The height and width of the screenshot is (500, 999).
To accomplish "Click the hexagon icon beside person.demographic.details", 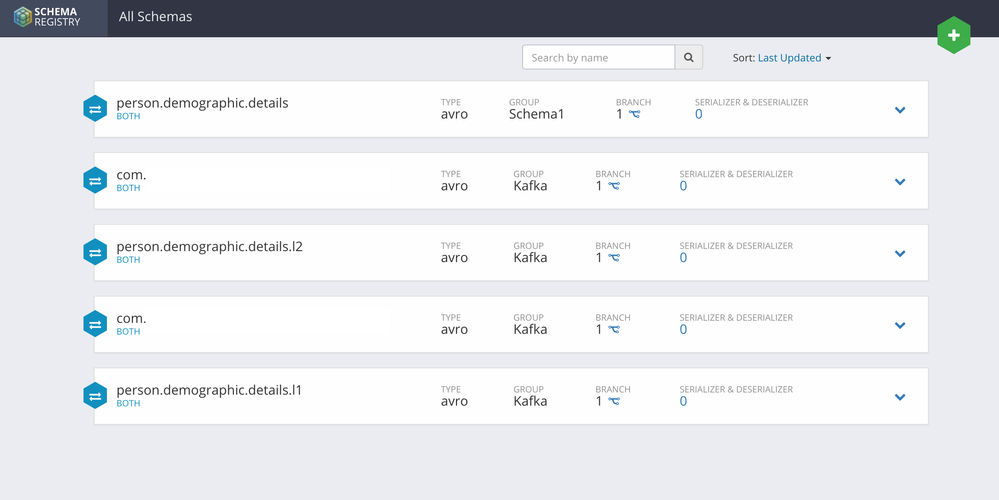I will pyautogui.click(x=95, y=109).
